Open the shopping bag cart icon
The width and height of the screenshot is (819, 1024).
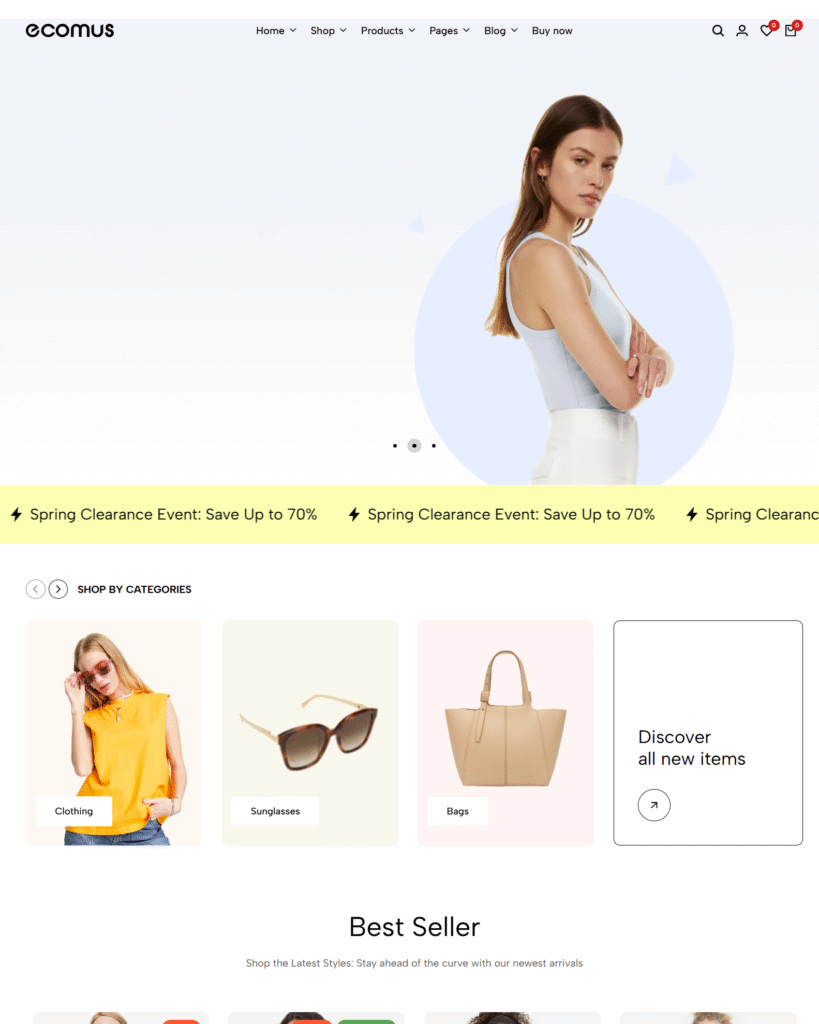pyautogui.click(x=790, y=31)
